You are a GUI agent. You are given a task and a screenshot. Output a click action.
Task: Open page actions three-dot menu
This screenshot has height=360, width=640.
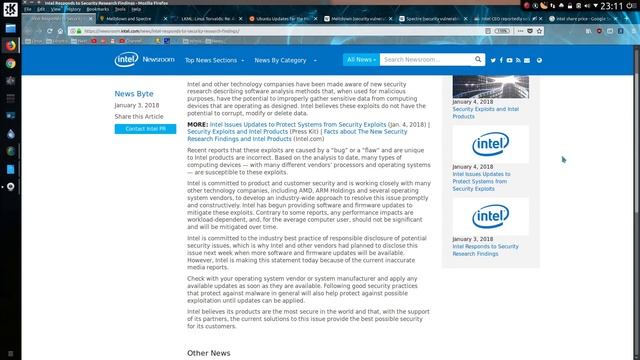(x=520, y=31)
